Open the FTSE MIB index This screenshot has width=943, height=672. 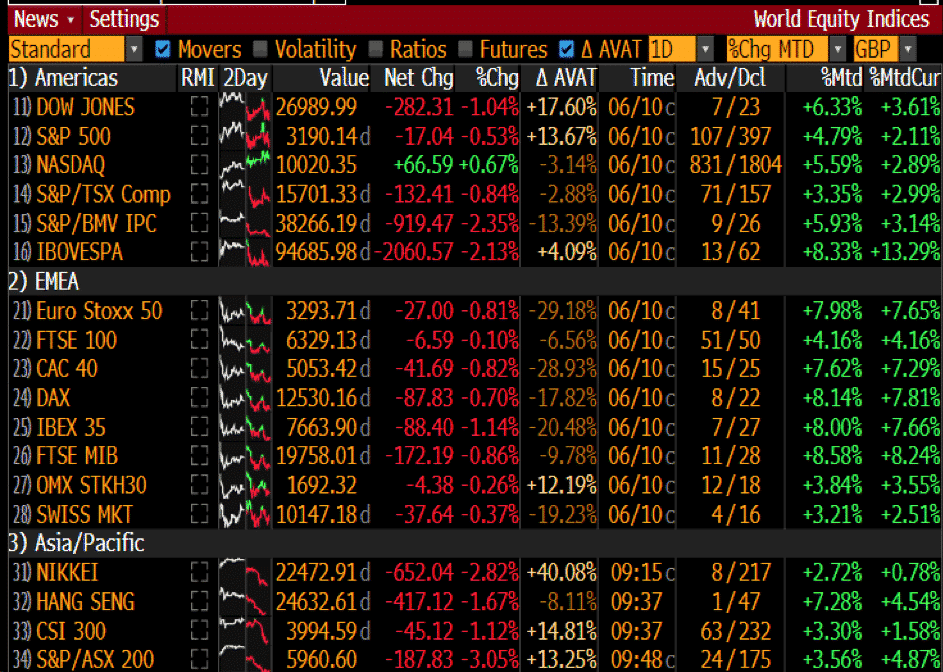coord(77,456)
